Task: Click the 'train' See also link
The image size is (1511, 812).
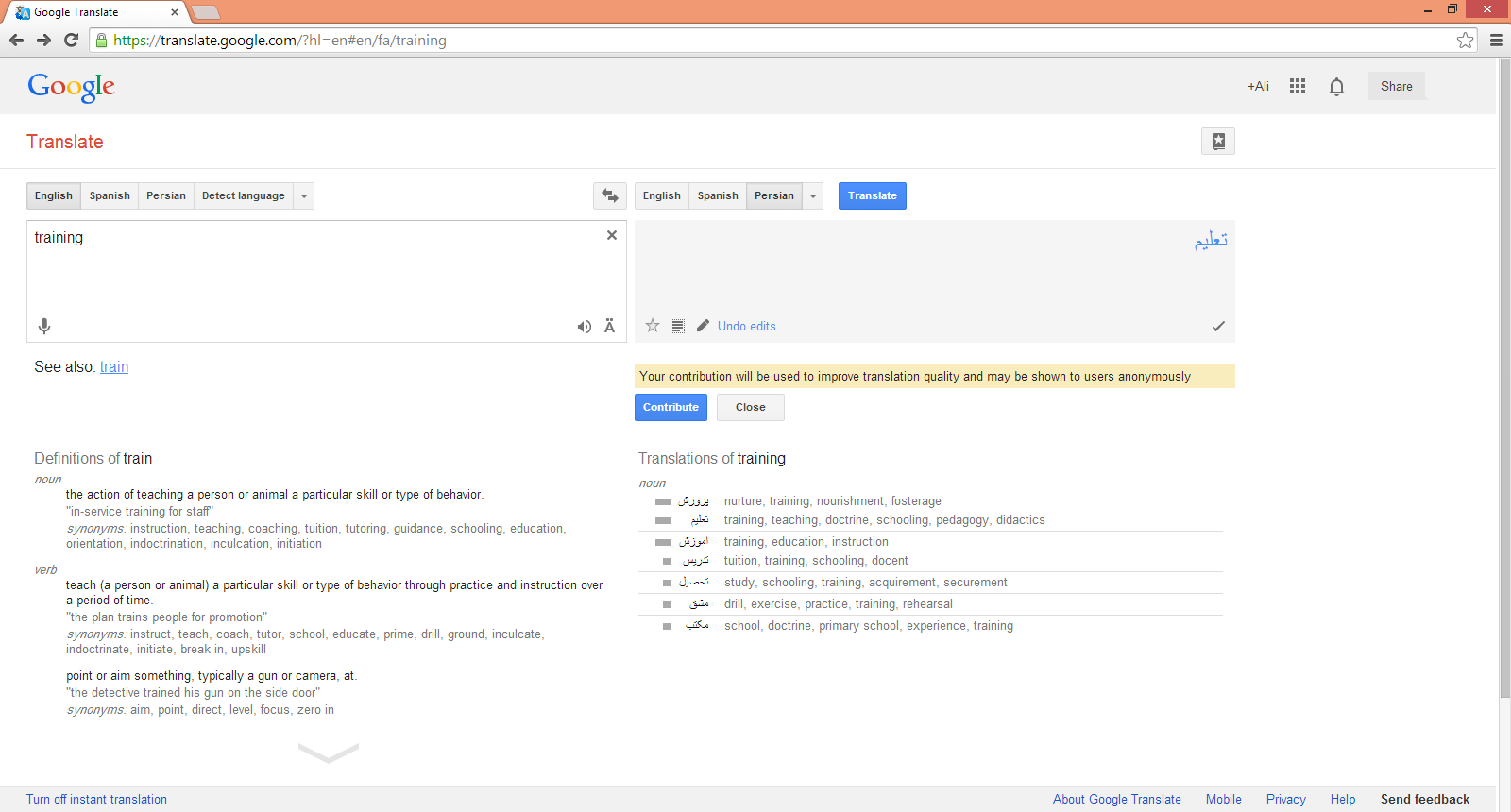Action: (114, 367)
